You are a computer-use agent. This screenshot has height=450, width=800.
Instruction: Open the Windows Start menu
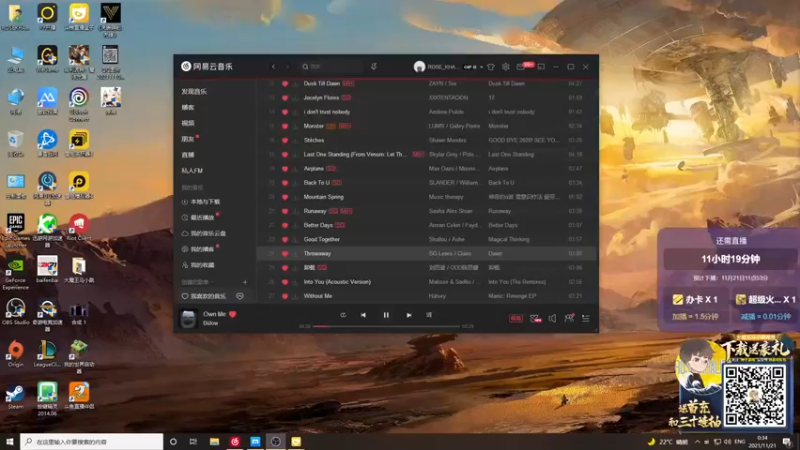pos(10,441)
